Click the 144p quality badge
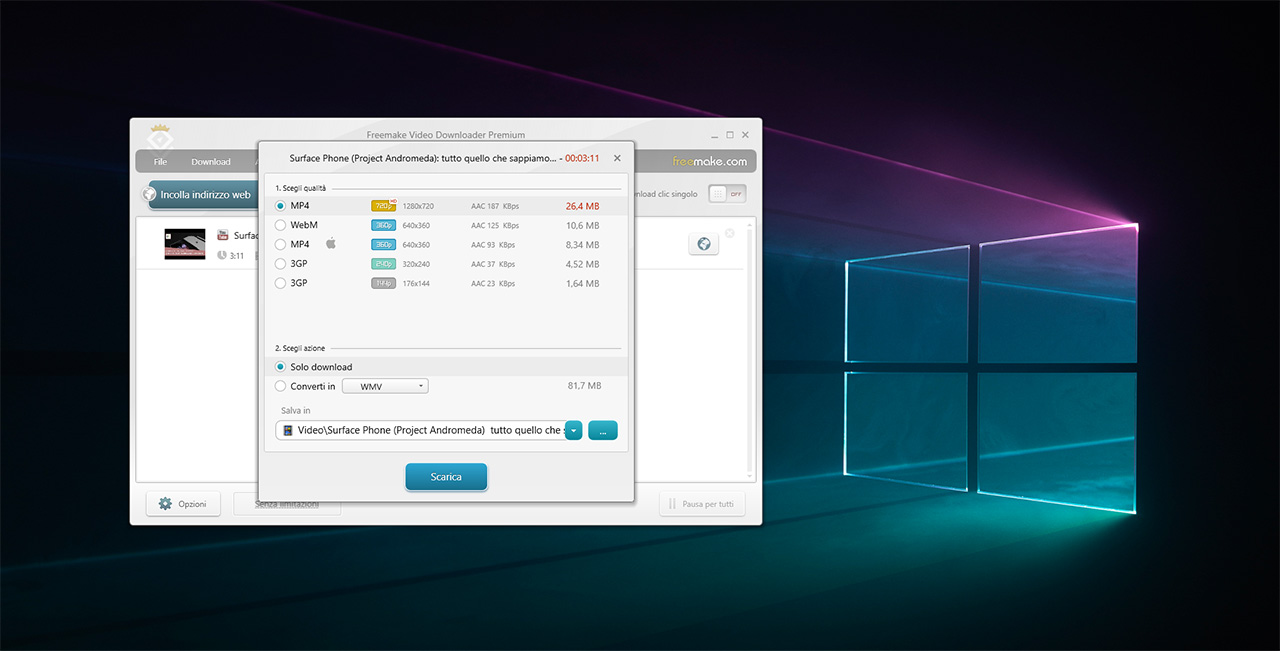Screen dimensions: 1280x651 point(384,283)
